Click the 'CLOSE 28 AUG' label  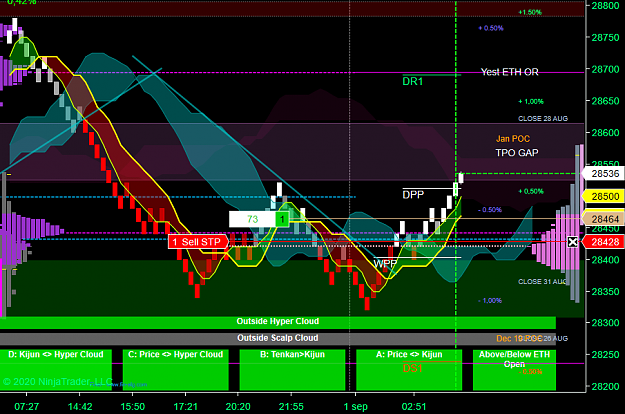(x=543, y=119)
